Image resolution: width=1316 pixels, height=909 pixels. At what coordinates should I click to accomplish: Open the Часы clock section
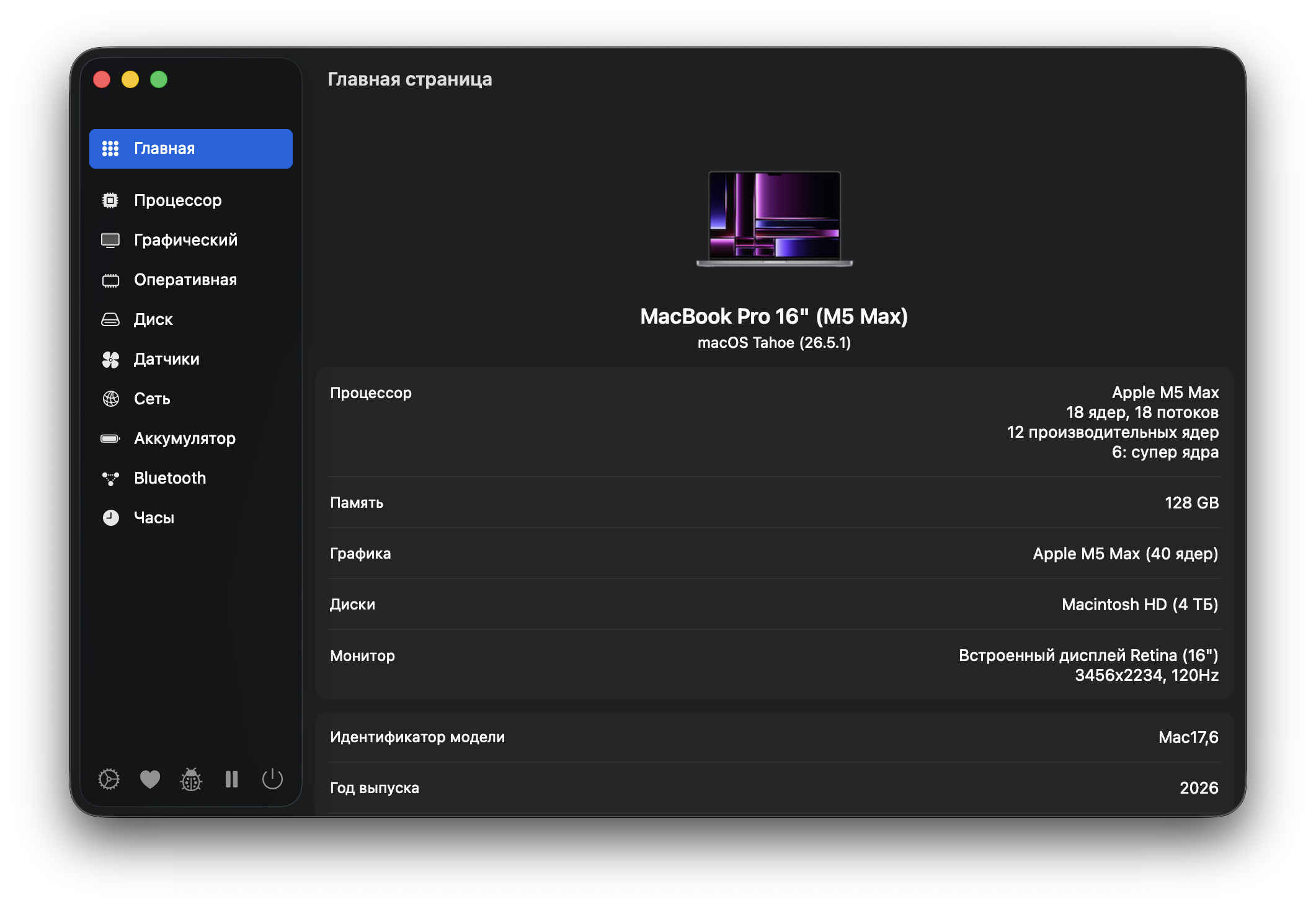(191, 518)
